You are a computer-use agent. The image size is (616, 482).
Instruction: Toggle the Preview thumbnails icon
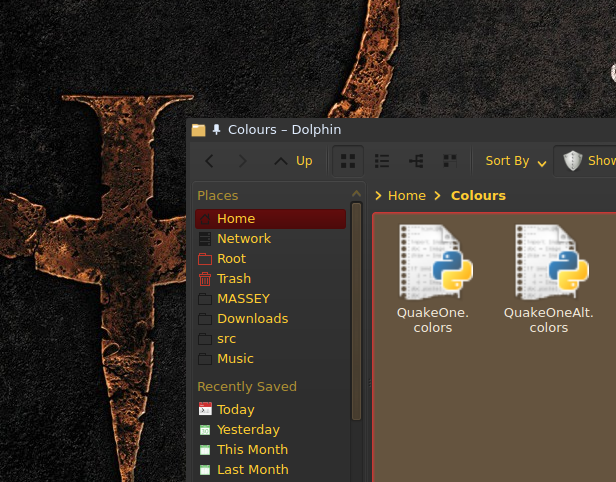tap(450, 161)
